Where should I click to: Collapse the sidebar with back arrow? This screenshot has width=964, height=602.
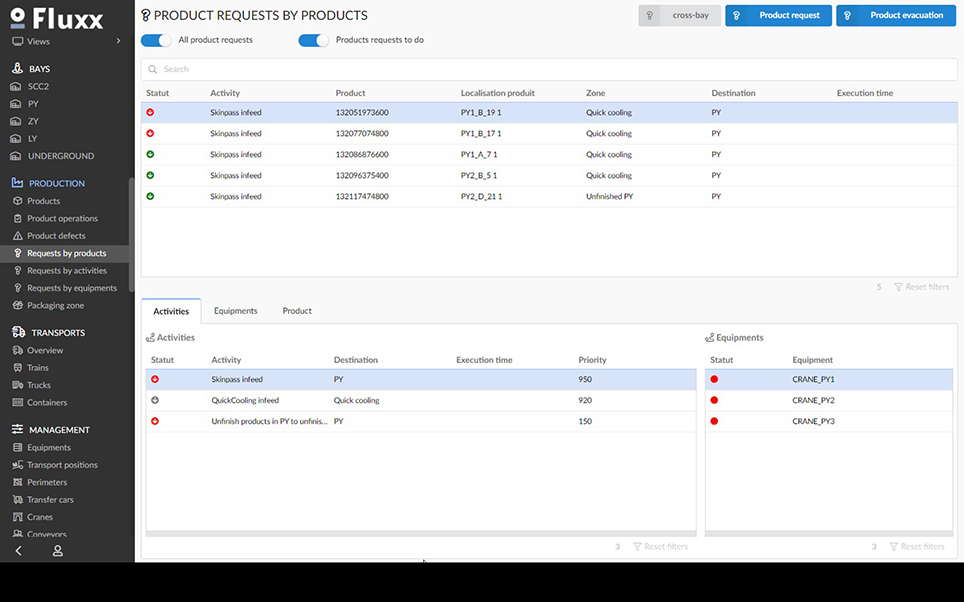(x=18, y=551)
